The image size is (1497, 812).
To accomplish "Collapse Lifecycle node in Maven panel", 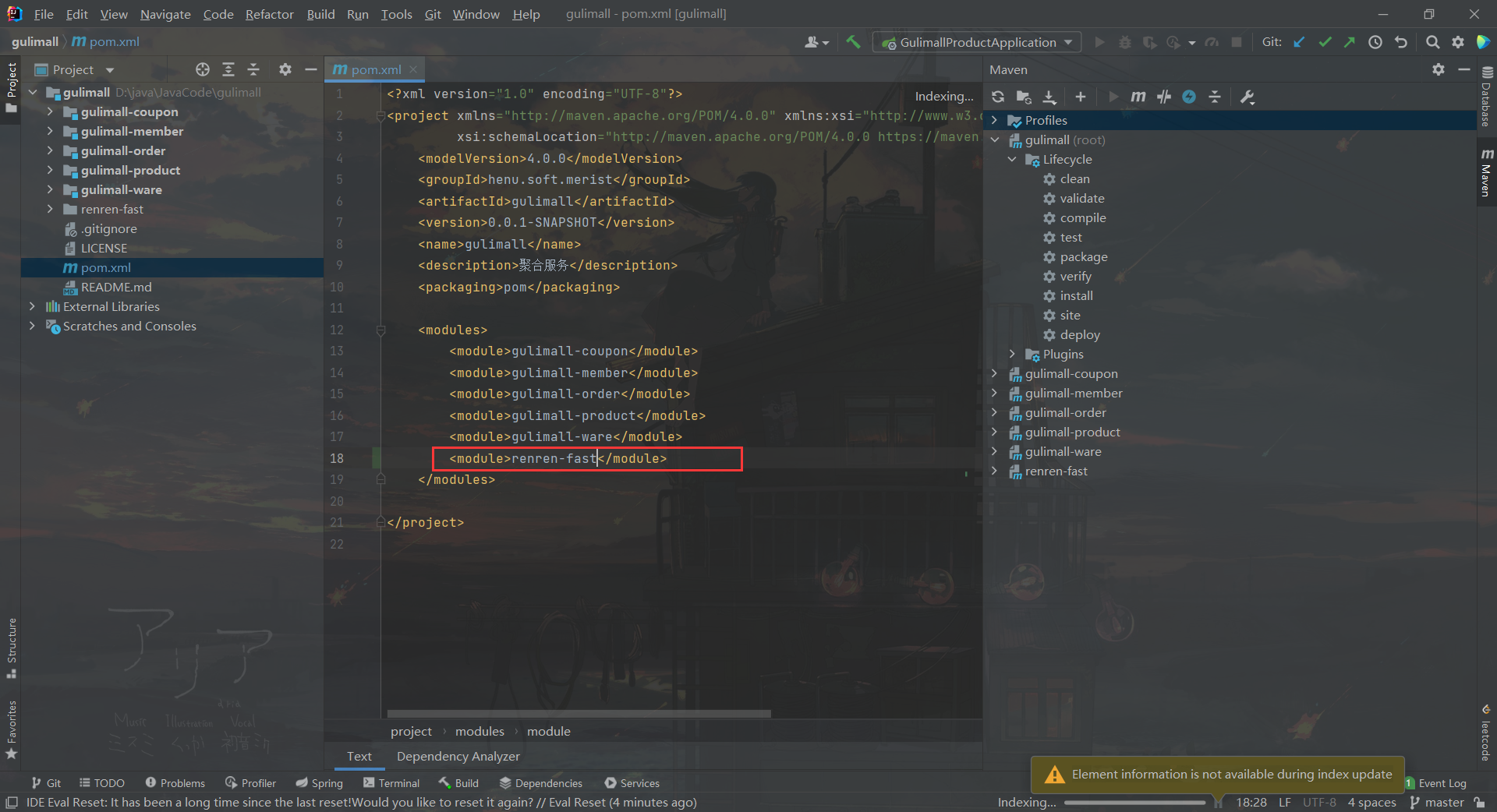I will [x=1012, y=159].
